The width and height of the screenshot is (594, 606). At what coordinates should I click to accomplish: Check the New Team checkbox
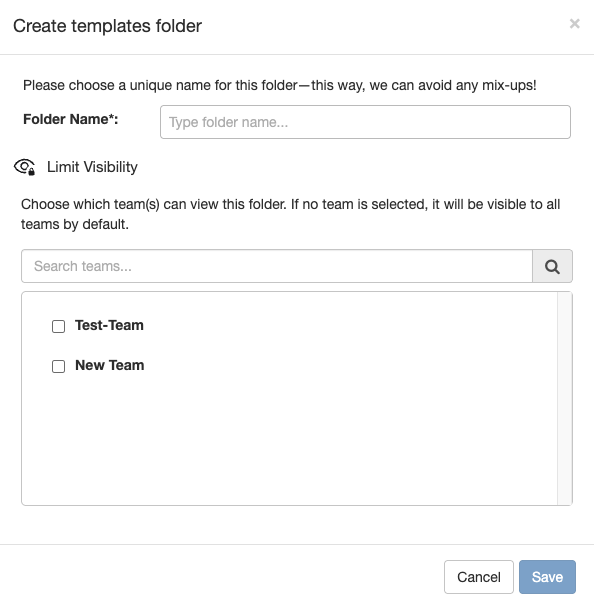pos(58,366)
